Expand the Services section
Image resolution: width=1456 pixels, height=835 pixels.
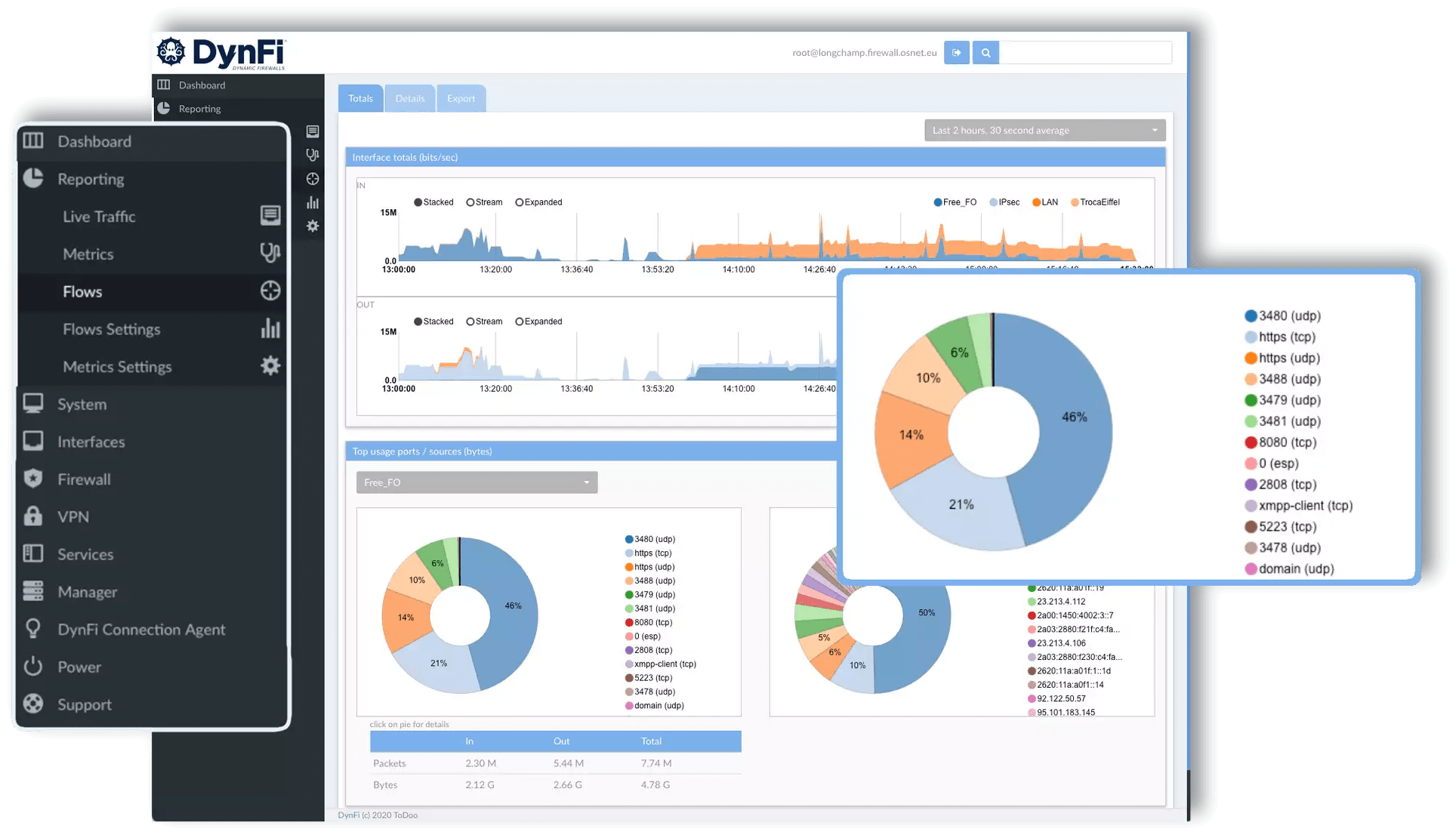(86, 556)
